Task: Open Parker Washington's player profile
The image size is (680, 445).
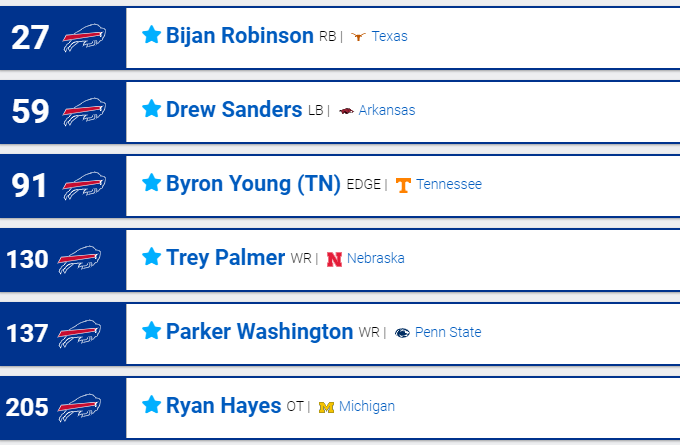Action: tap(259, 332)
